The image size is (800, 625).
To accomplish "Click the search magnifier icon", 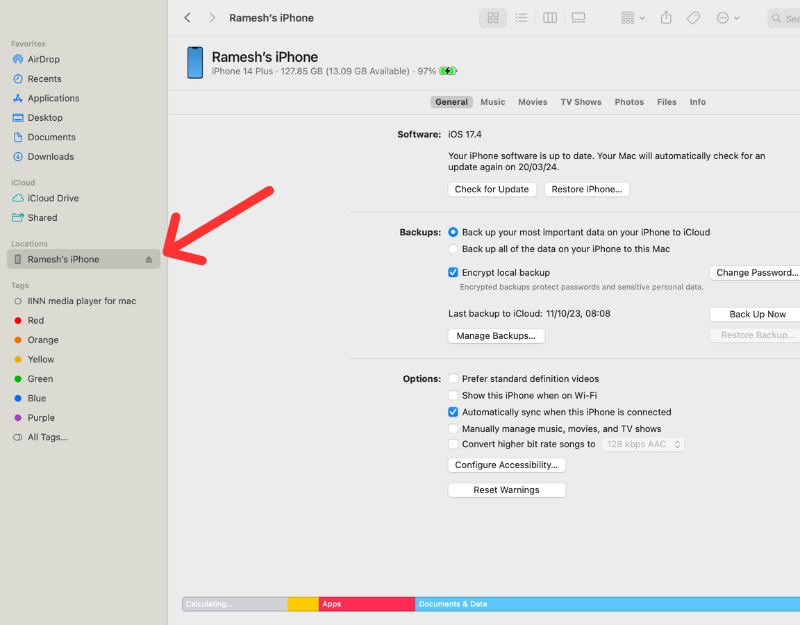I will click(x=776, y=18).
